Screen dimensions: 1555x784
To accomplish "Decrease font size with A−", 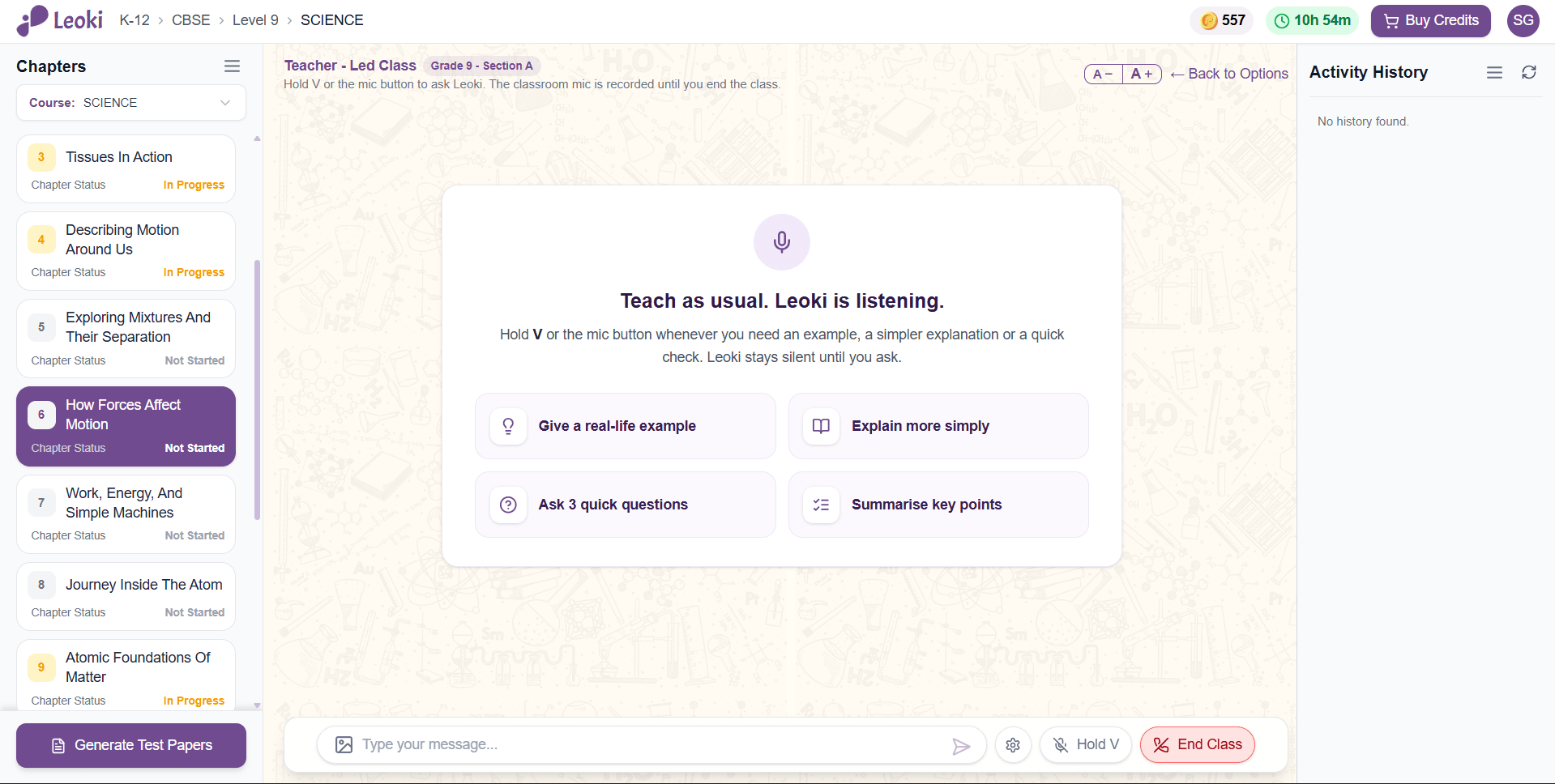I will tap(1104, 75).
